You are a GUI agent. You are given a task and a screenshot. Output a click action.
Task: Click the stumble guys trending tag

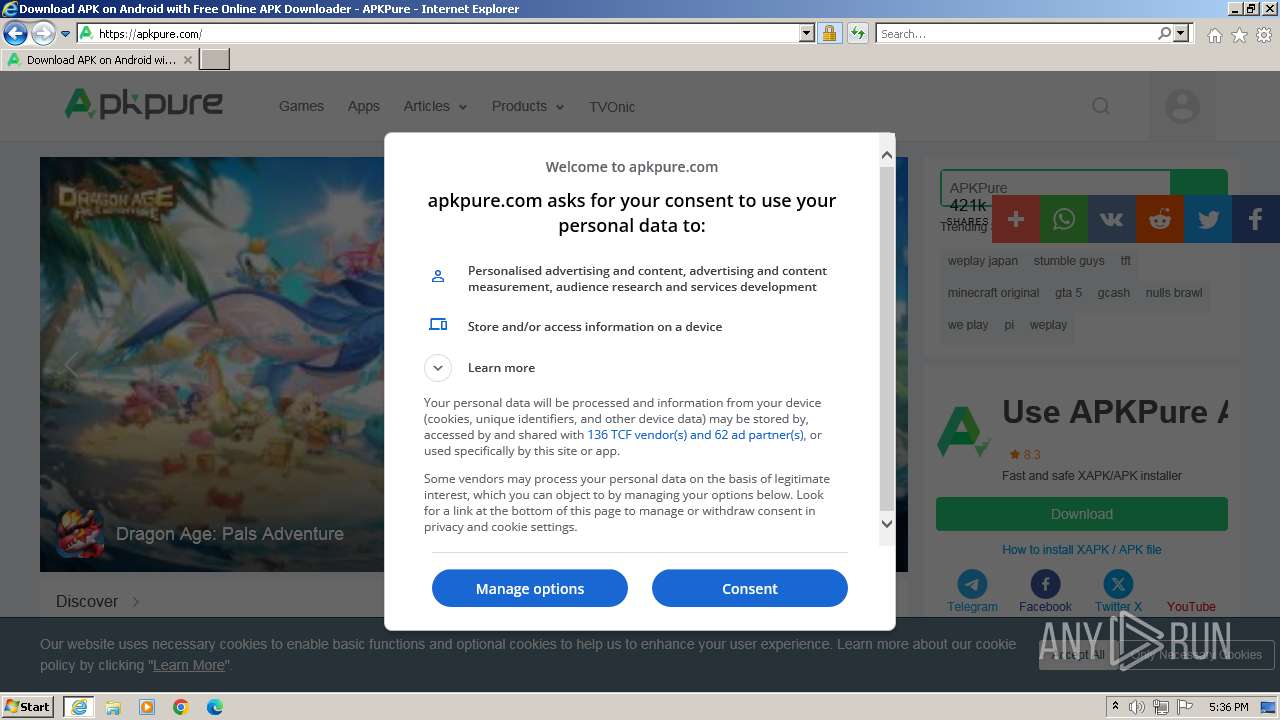point(1069,261)
